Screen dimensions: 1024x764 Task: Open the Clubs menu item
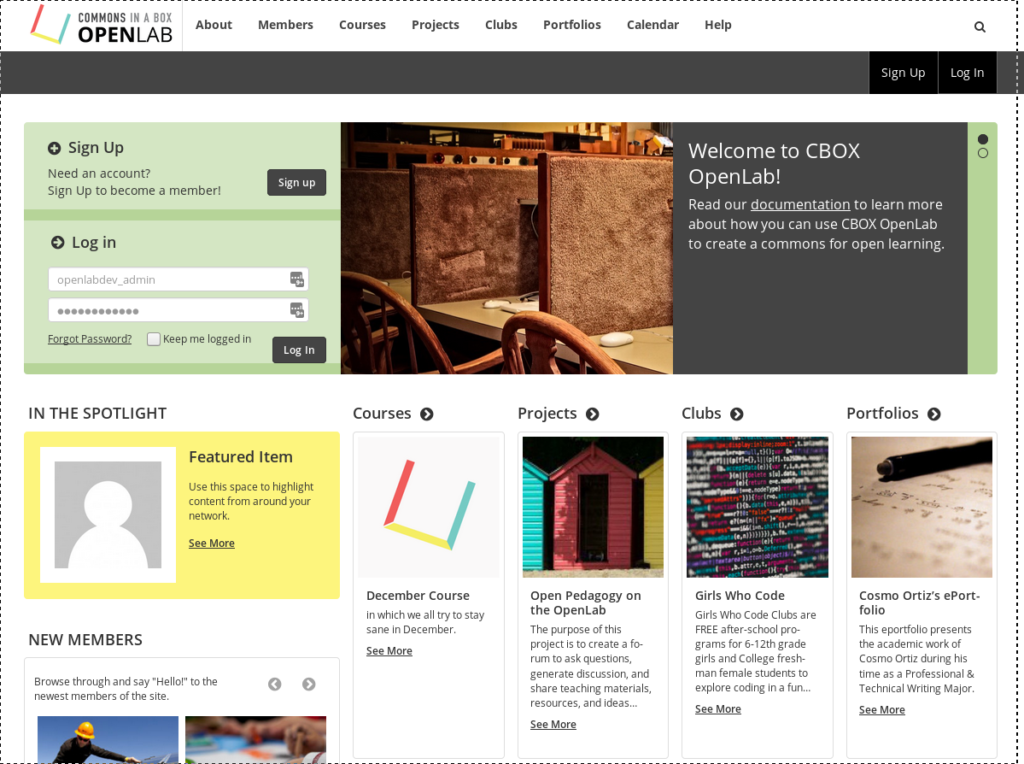point(501,25)
